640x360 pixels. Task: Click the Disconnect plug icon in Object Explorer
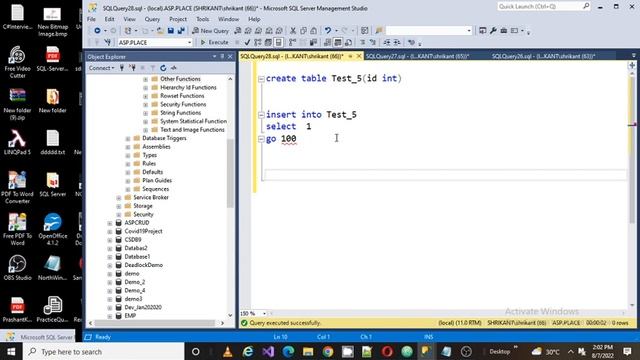pos(132,68)
